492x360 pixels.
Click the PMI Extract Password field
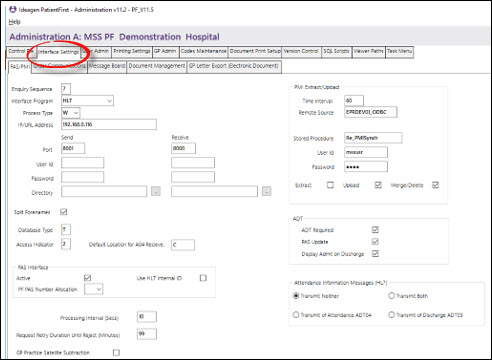point(366,167)
